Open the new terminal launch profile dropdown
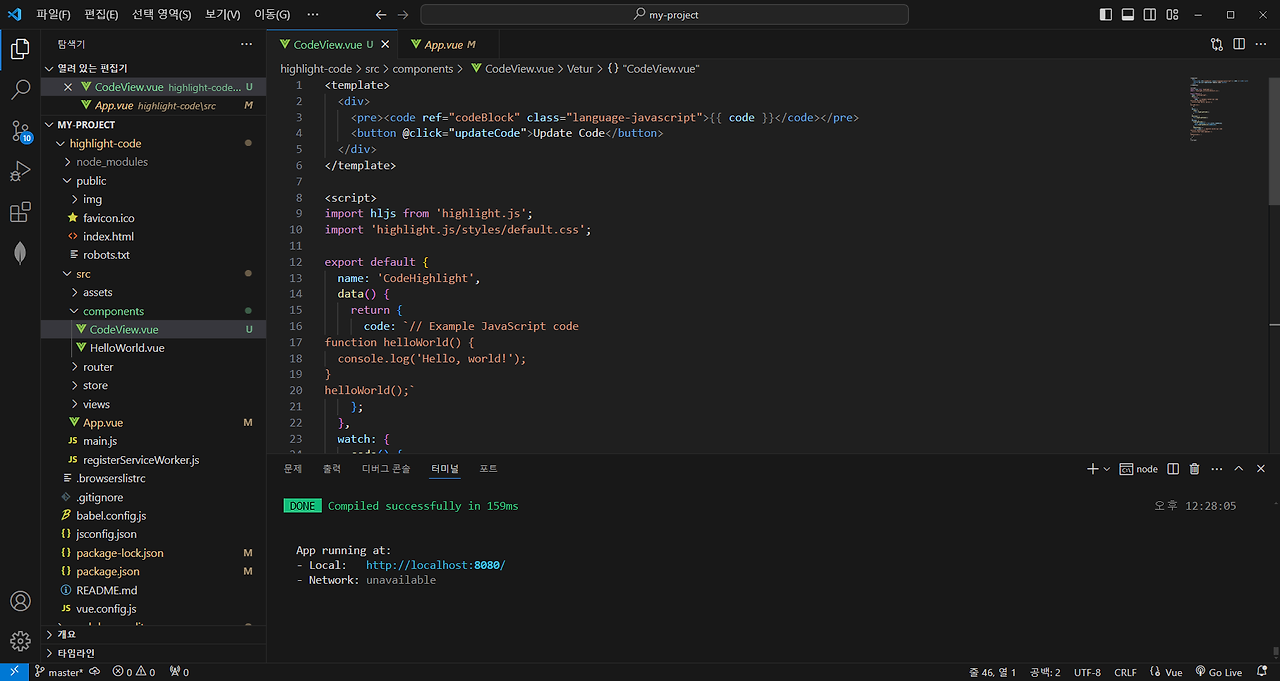 [x=1106, y=468]
